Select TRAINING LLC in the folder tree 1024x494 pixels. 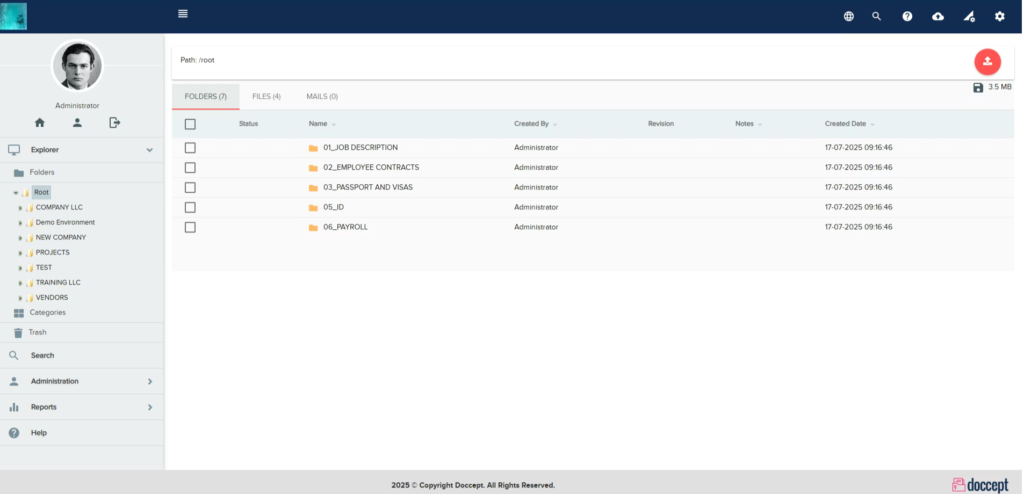(58, 282)
